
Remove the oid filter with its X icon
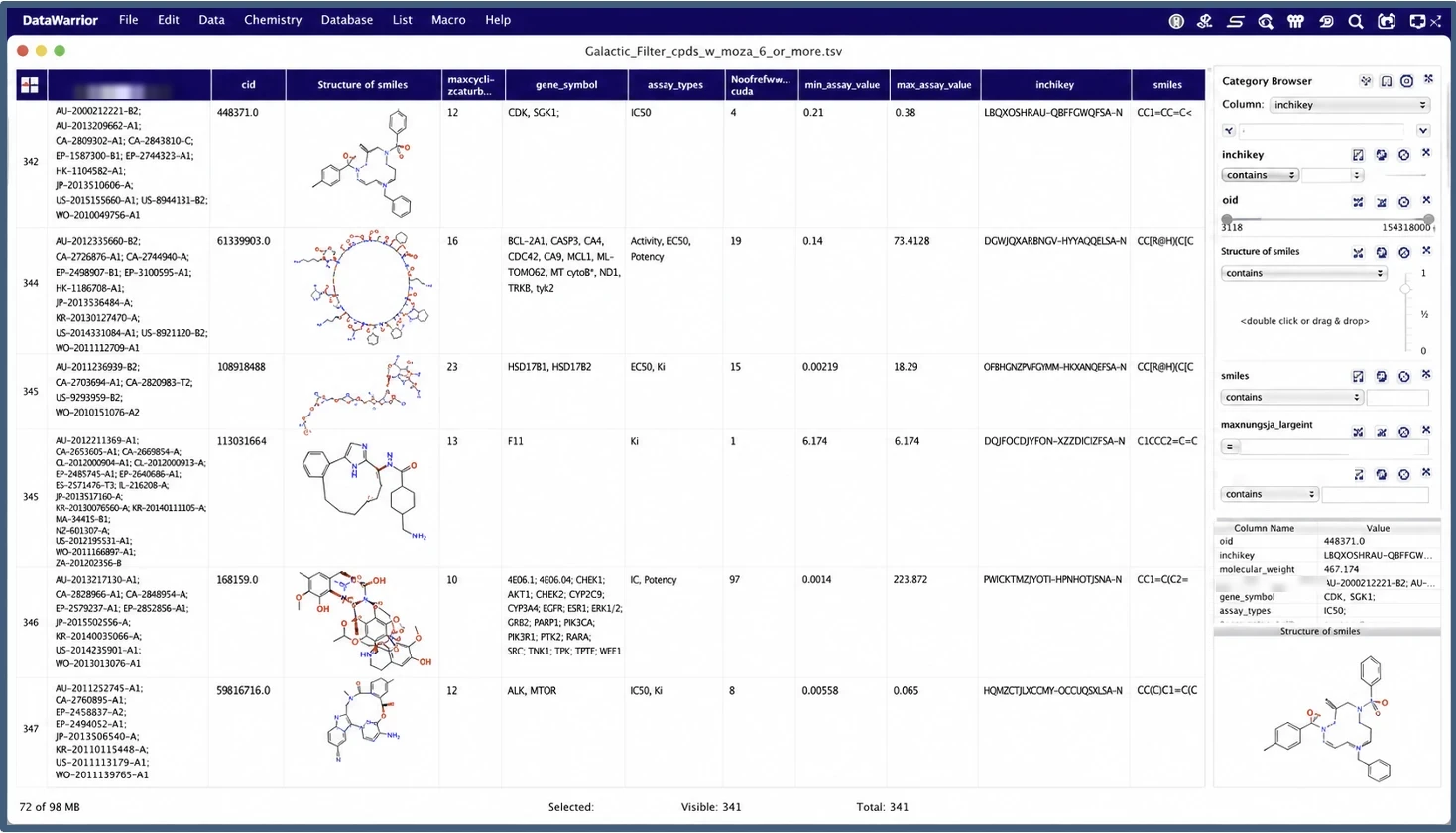pyautogui.click(x=1426, y=201)
